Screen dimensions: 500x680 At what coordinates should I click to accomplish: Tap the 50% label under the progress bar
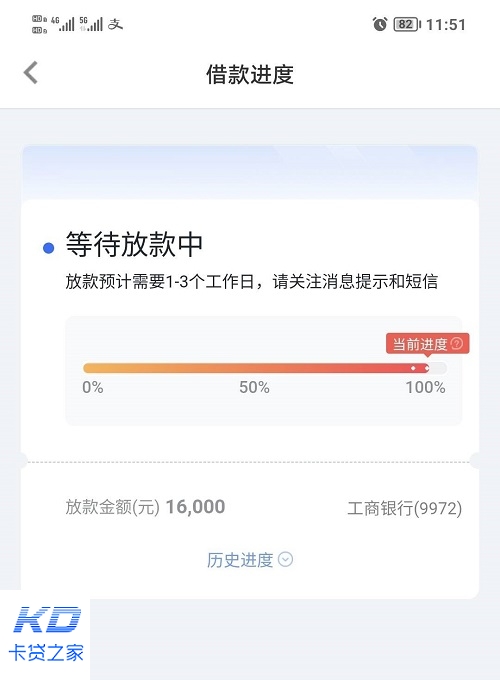coord(255,387)
